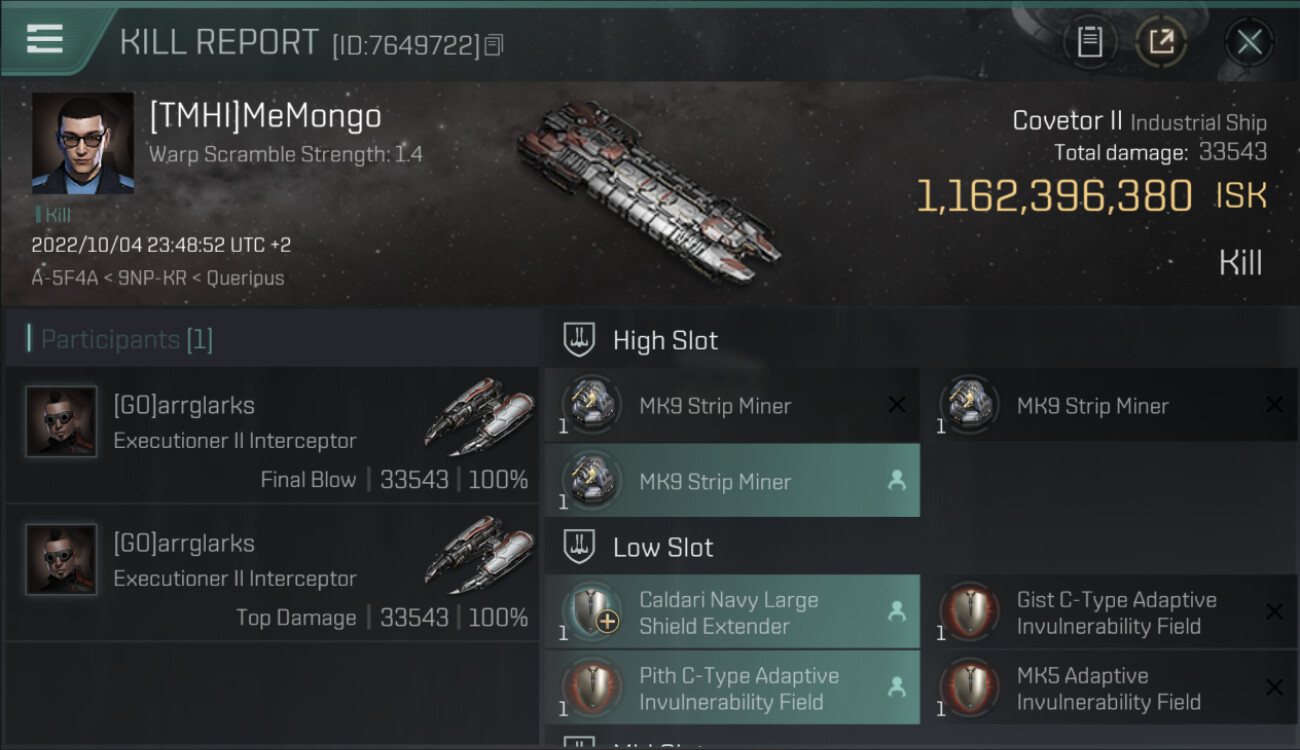Click Final Blow Executioner II ship icon

pos(479,414)
